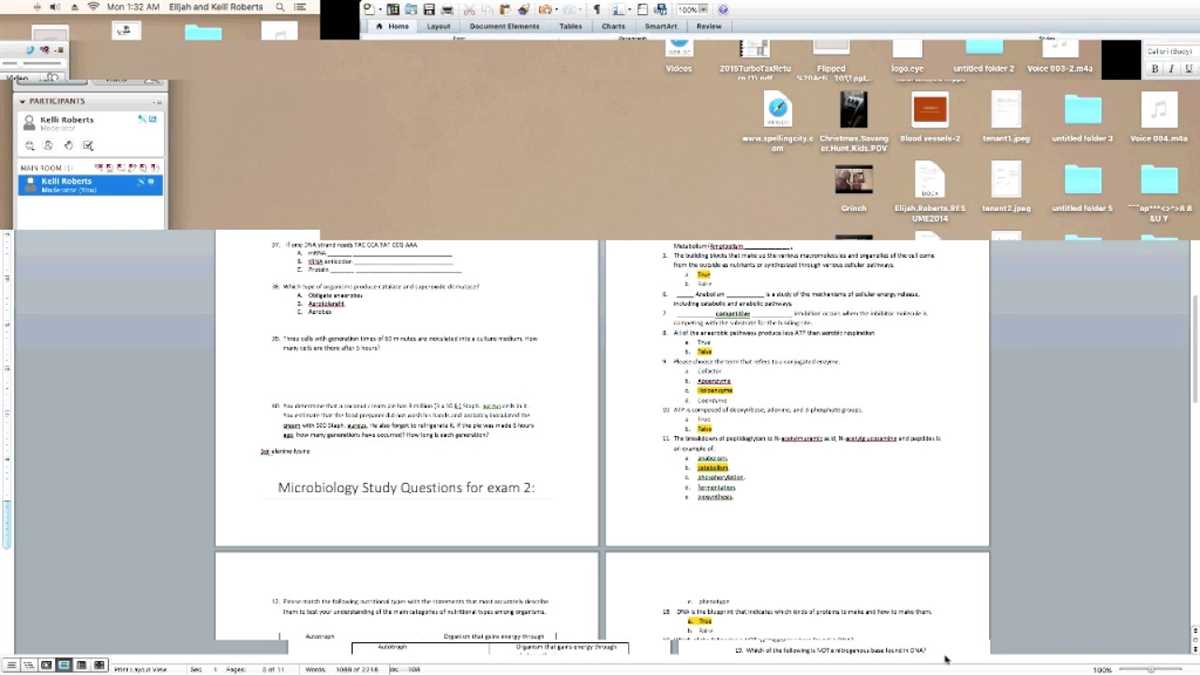The height and width of the screenshot is (675, 1200).
Task: Switch to Outline view icon in status bar
Action: (28, 665)
